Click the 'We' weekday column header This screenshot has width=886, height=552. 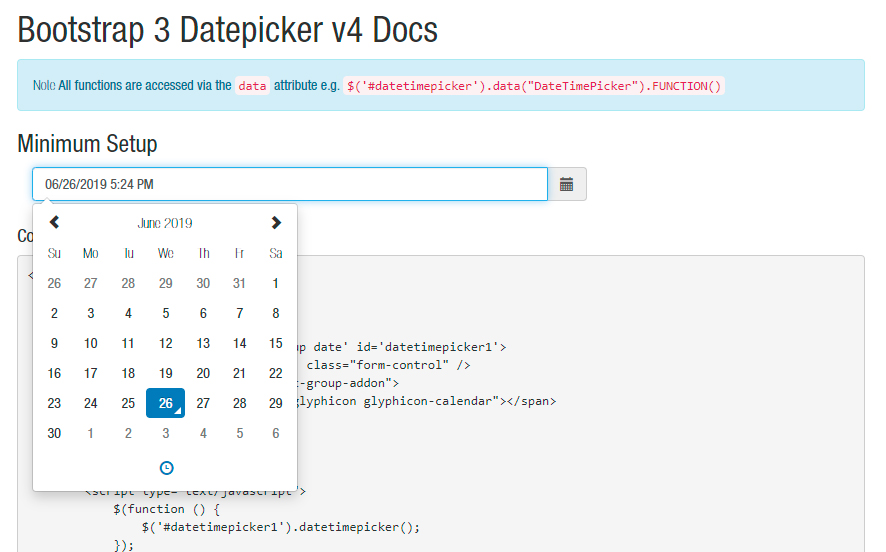point(166,253)
